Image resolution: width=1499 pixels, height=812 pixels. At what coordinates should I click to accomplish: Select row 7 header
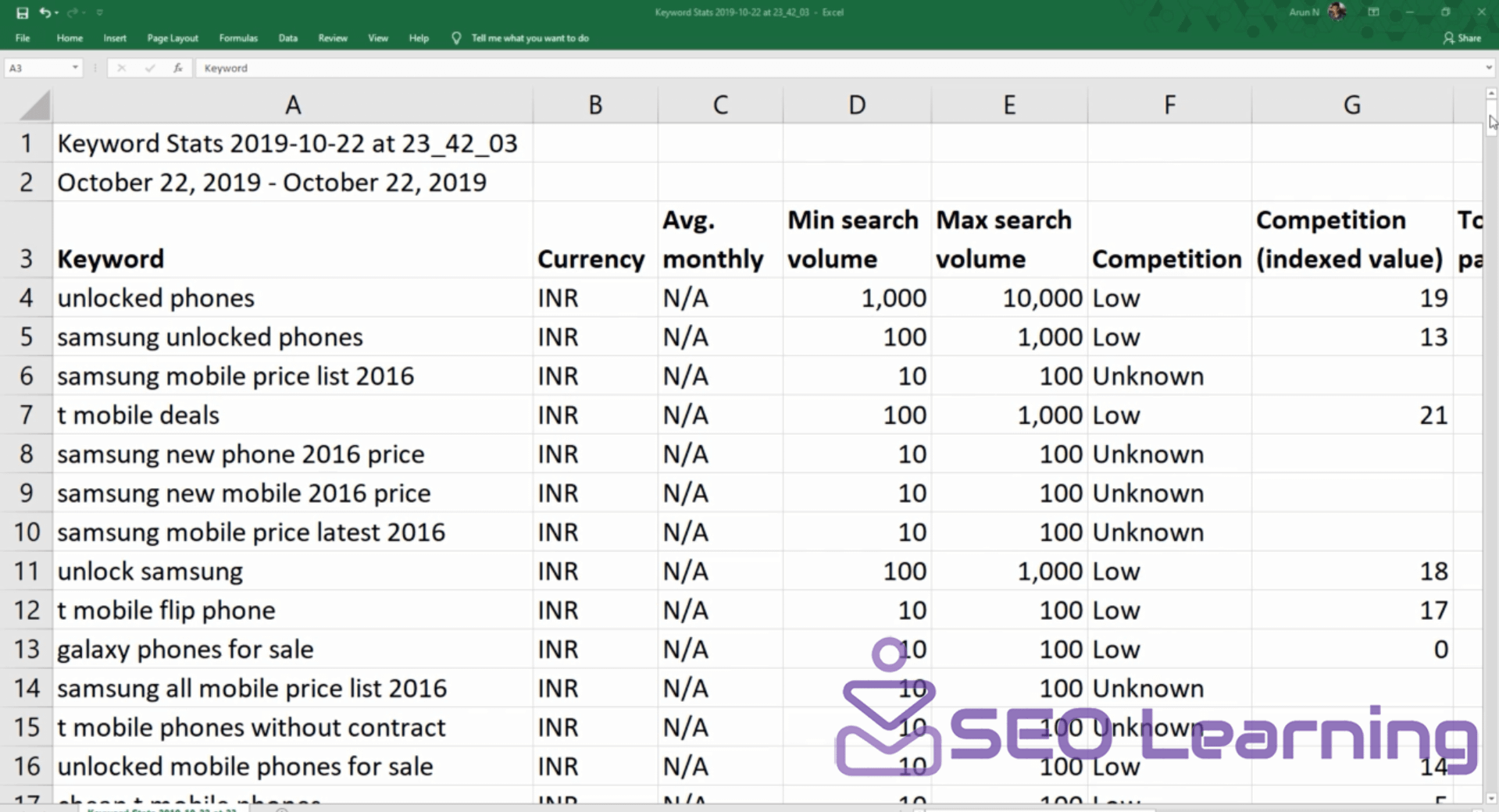[27, 415]
